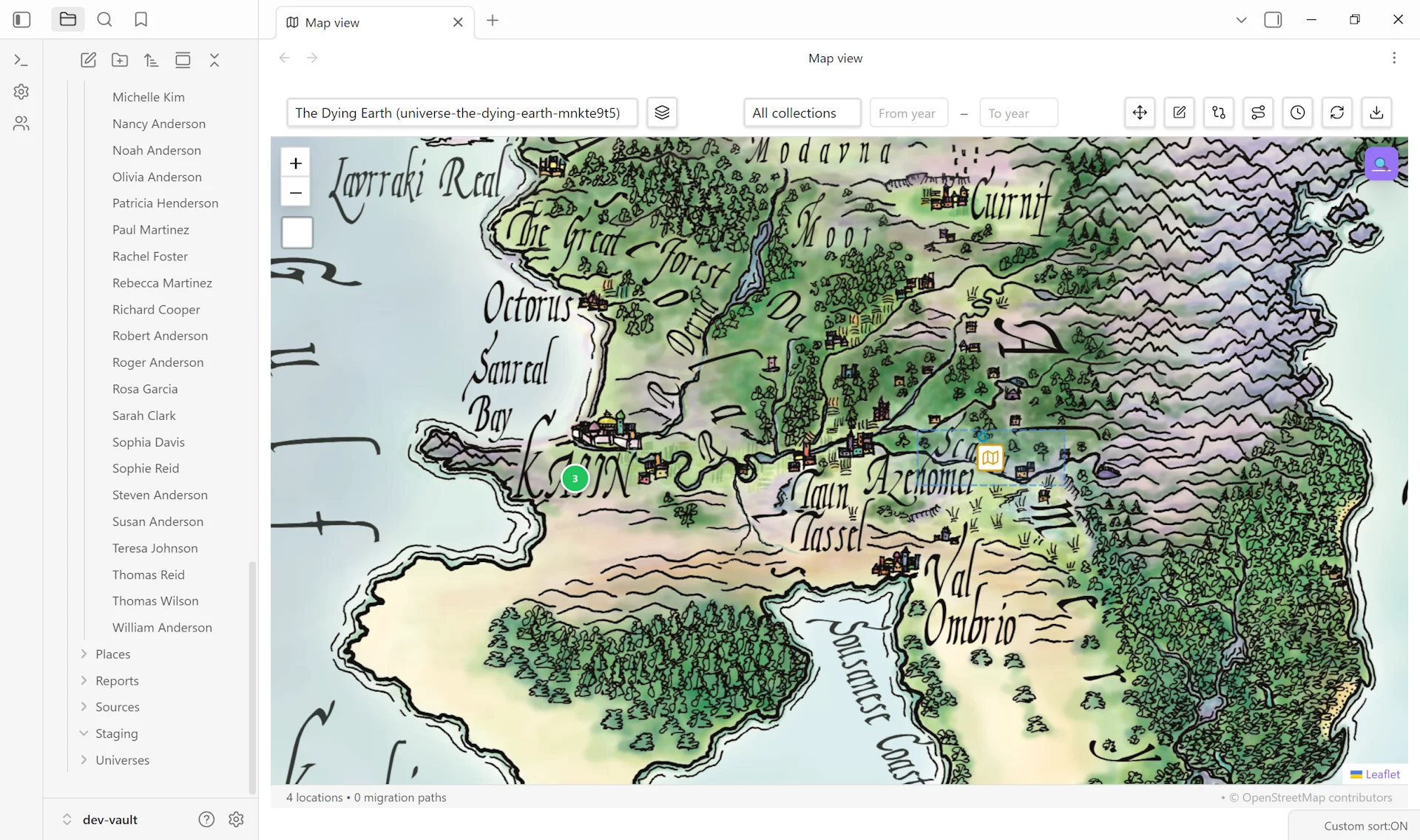Open Rachel Foster note
The height and width of the screenshot is (840, 1420).
point(150,256)
